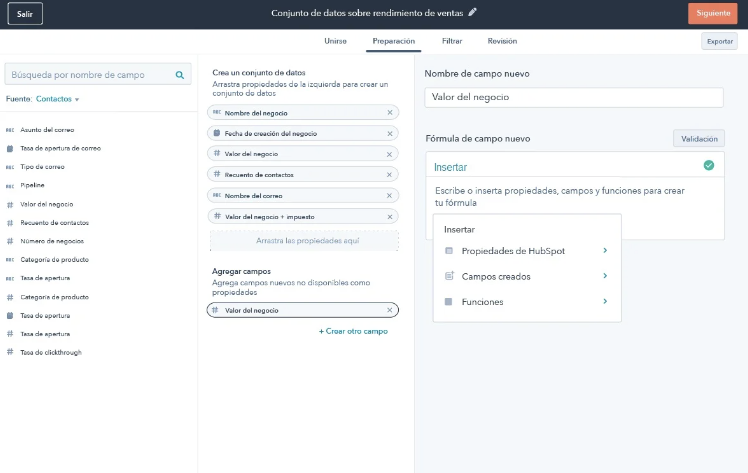Click the green formula validation checkmark icon
The width and height of the screenshot is (748, 473).
point(709,166)
